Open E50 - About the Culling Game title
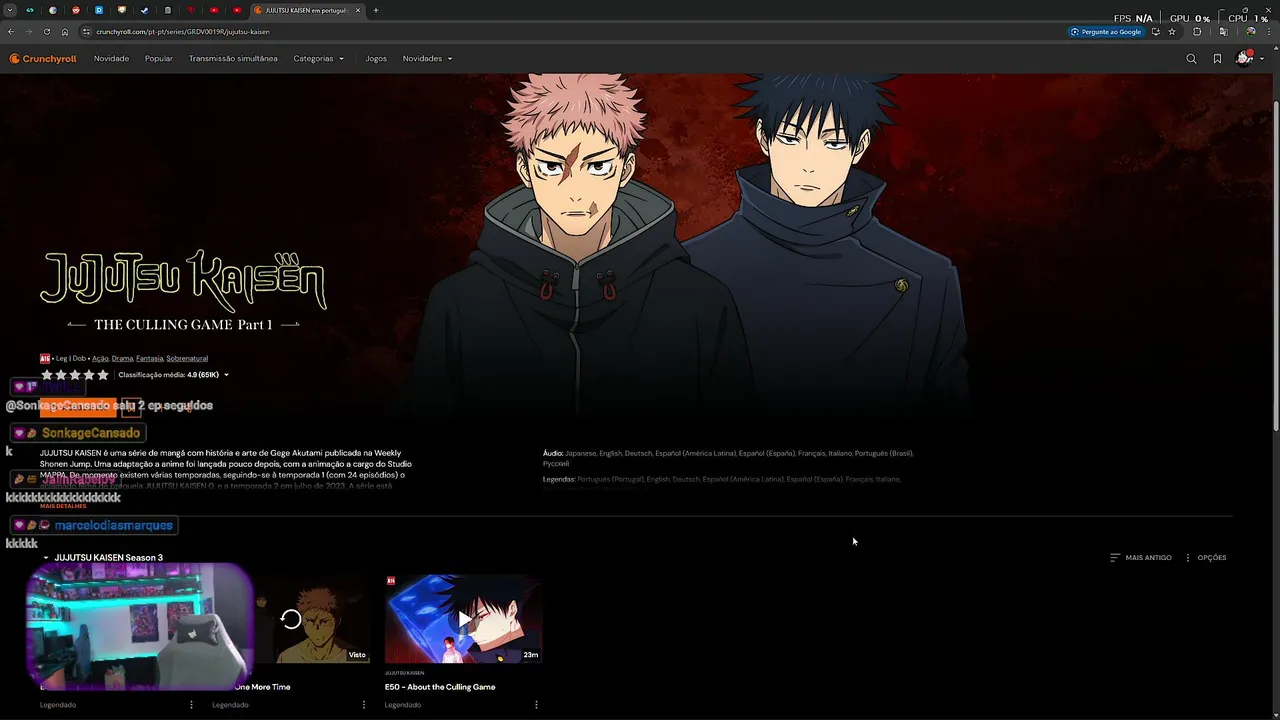This screenshot has height=720, width=1280. click(440, 687)
